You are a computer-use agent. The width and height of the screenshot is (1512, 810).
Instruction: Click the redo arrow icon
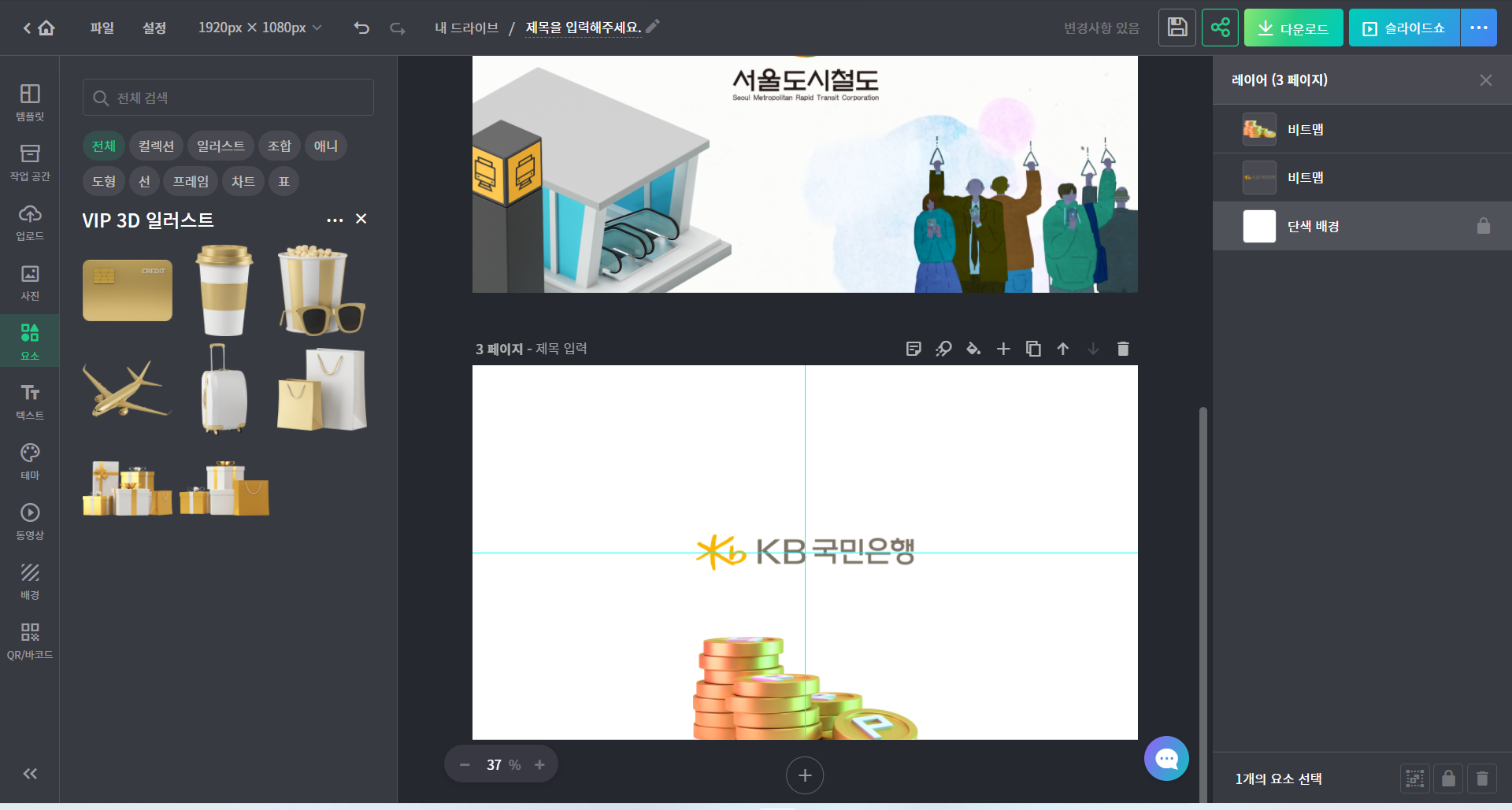(x=398, y=28)
